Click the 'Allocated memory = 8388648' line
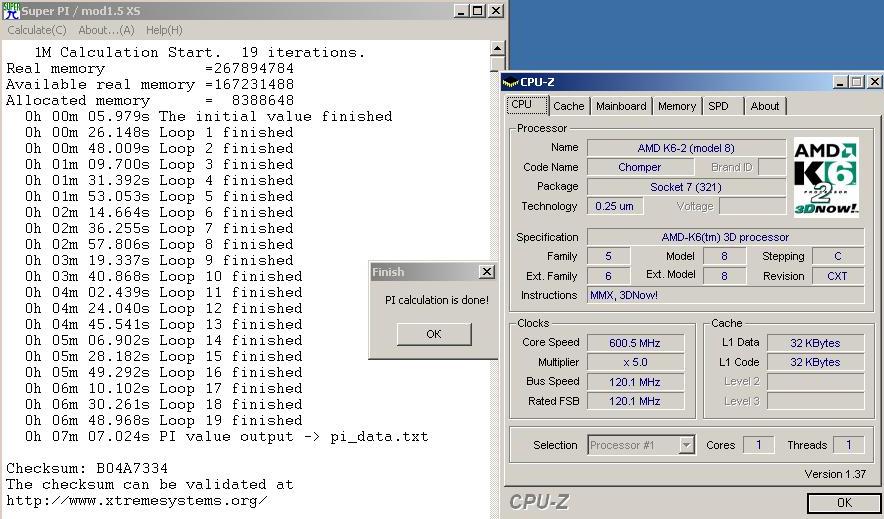Image resolution: width=884 pixels, height=519 pixels. (x=150, y=100)
